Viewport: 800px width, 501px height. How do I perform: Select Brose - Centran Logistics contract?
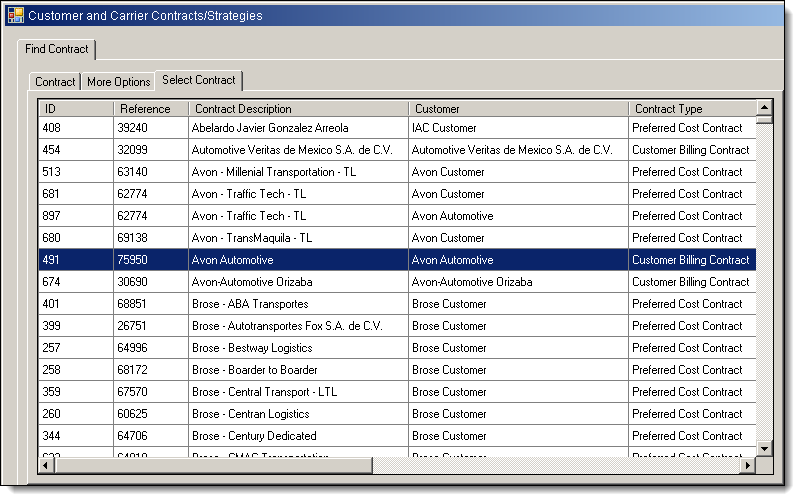click(x=298, y=413)
